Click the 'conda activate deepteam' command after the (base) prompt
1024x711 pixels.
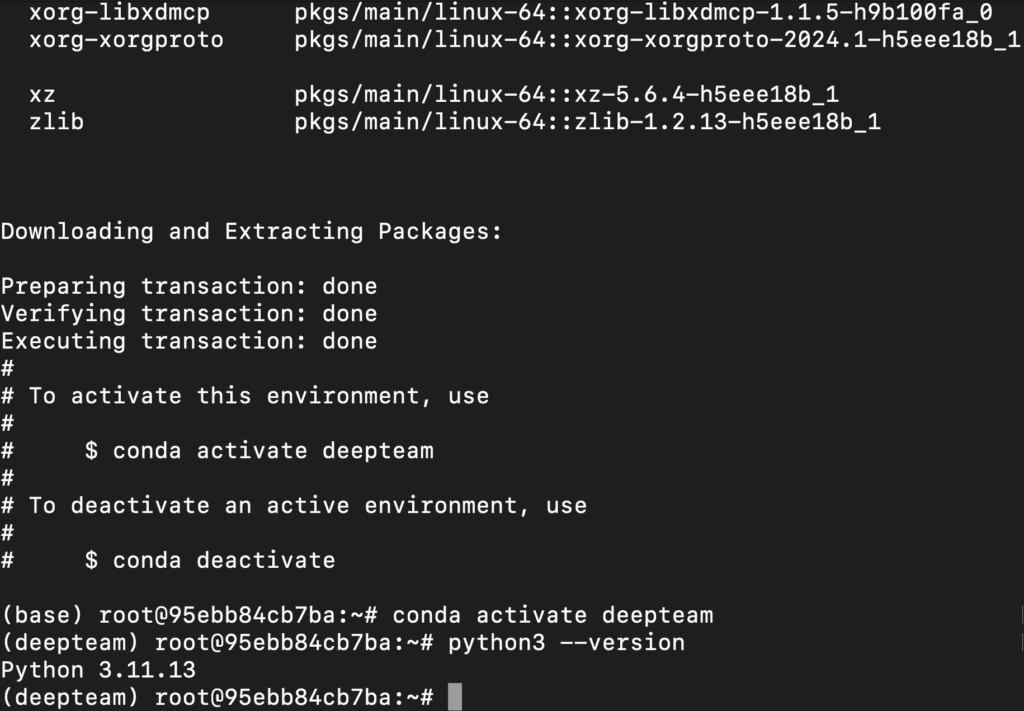(552, 615)
